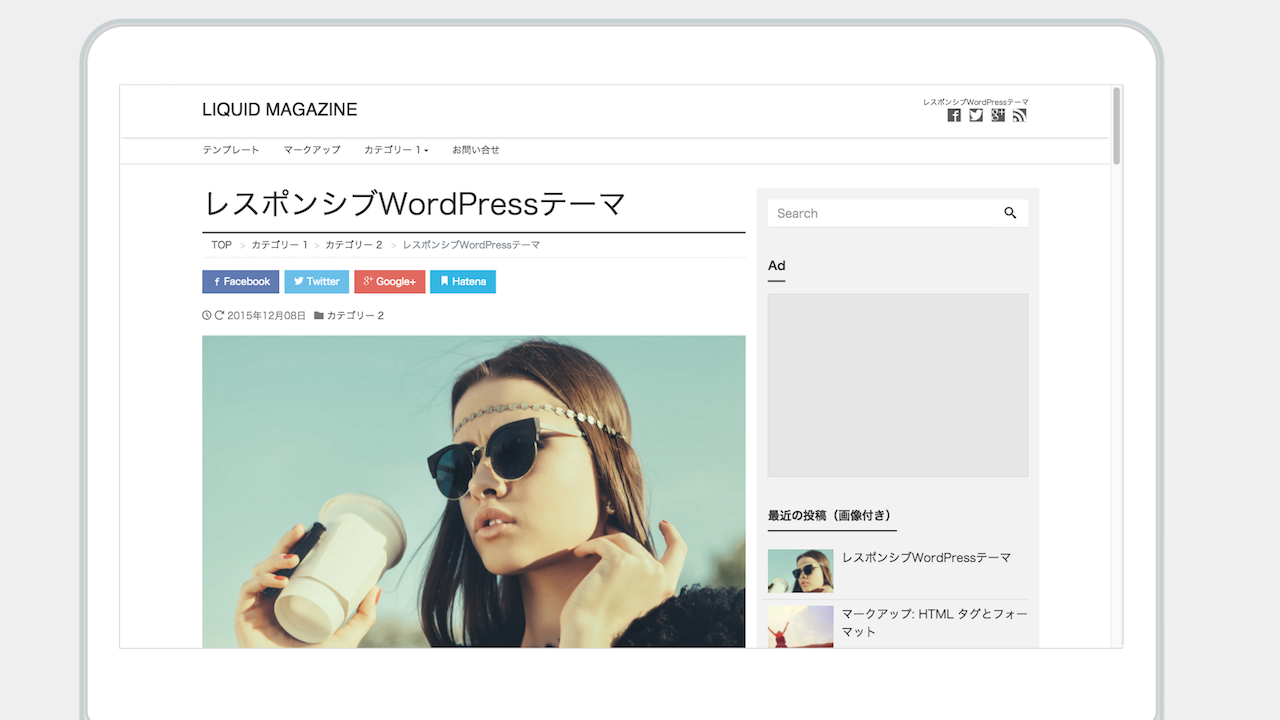Screen dimensions: 1280x720
Task: Click the LIQUID MAGAZINE site title
Action: pos(279,110)
